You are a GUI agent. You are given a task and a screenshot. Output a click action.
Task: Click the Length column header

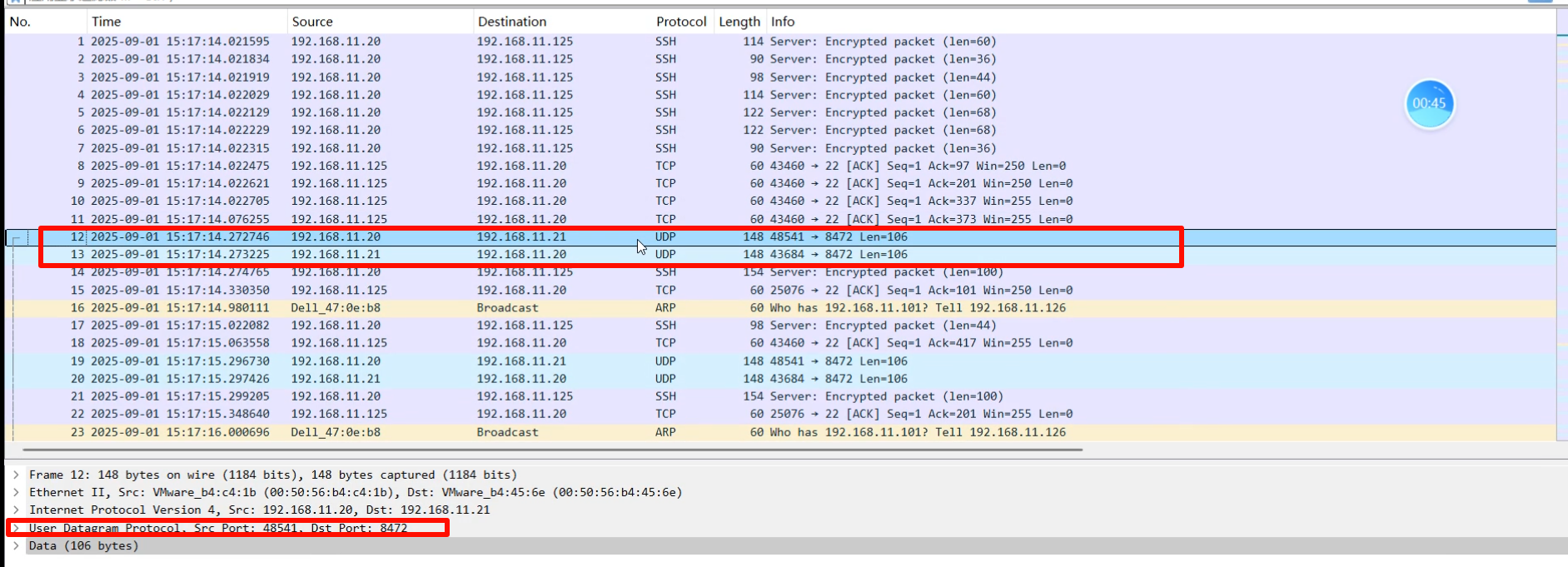click(739, 22)
